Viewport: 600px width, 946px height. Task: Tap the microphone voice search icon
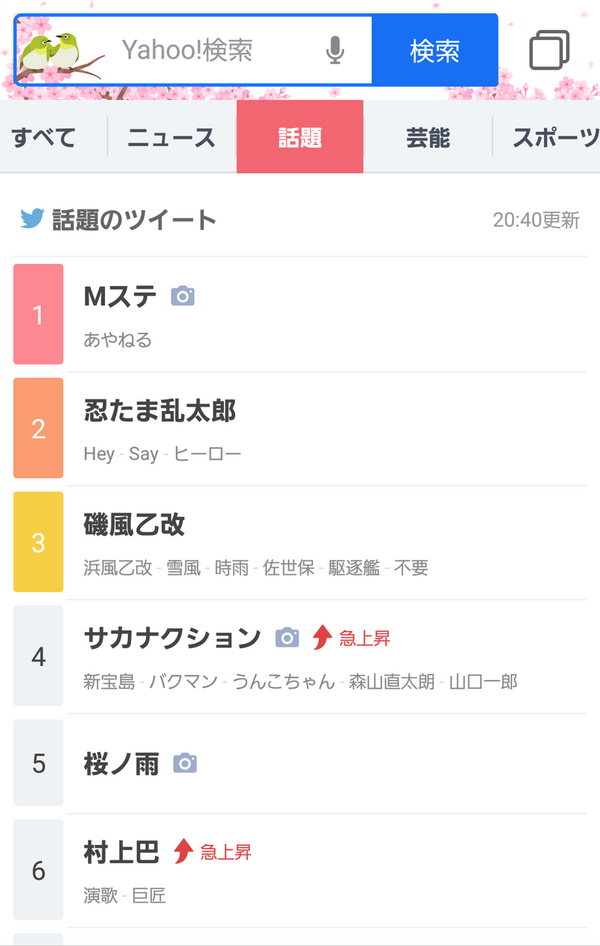pyautogui.click(x=336, y=50)
